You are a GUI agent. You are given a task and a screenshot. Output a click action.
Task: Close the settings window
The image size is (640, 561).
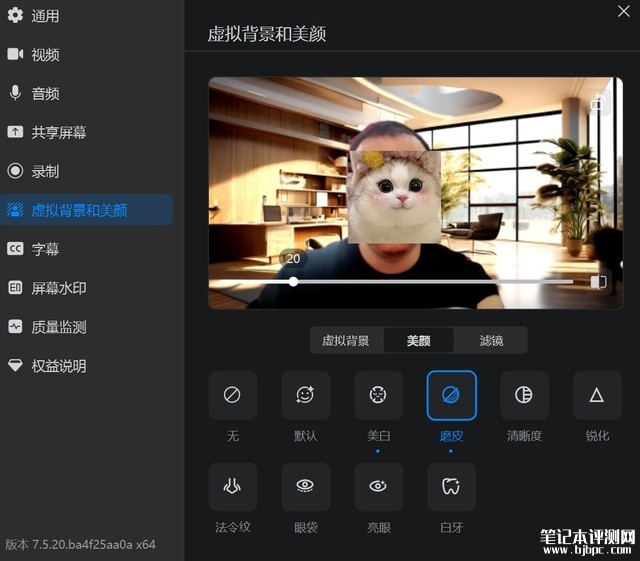coord(623,11)
